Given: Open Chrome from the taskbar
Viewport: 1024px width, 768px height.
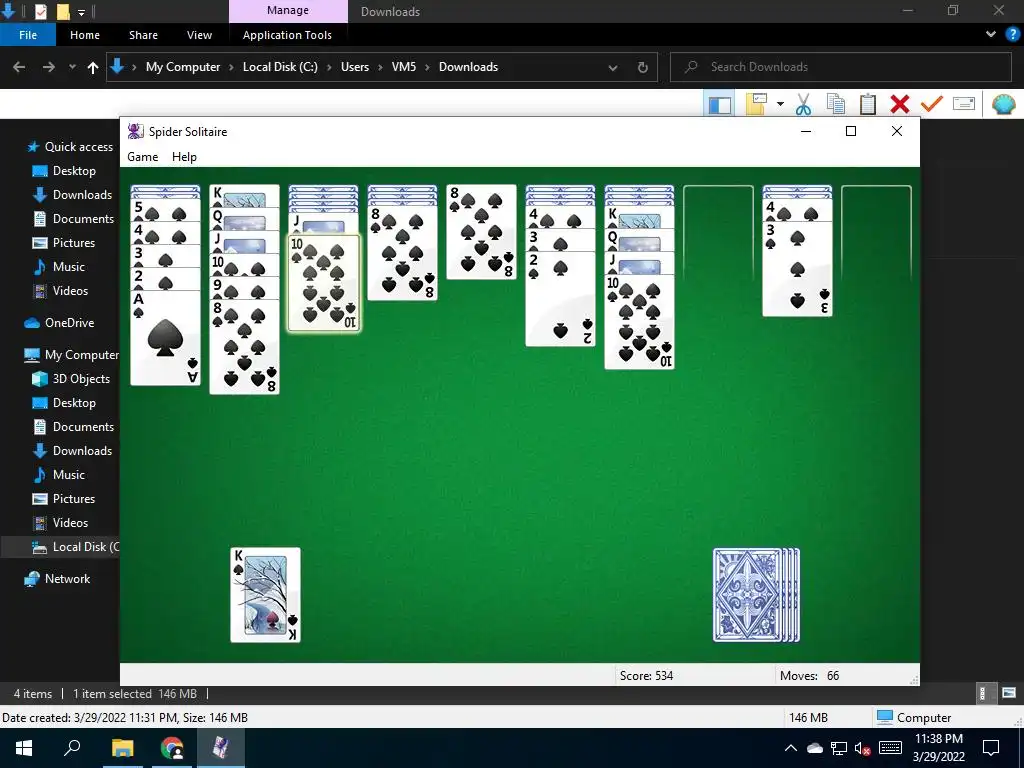Looking at the screenshot, I should [x=172, y=748].
